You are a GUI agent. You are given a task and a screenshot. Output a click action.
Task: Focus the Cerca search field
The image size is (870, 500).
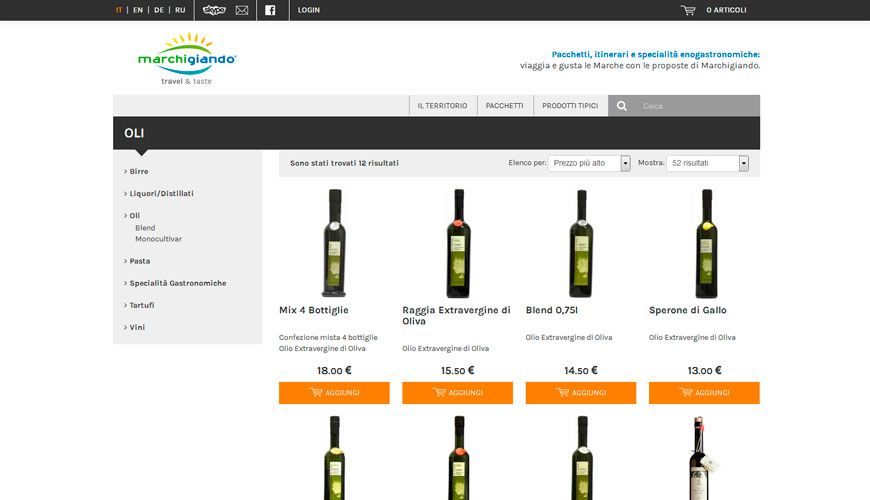(695, 106)
